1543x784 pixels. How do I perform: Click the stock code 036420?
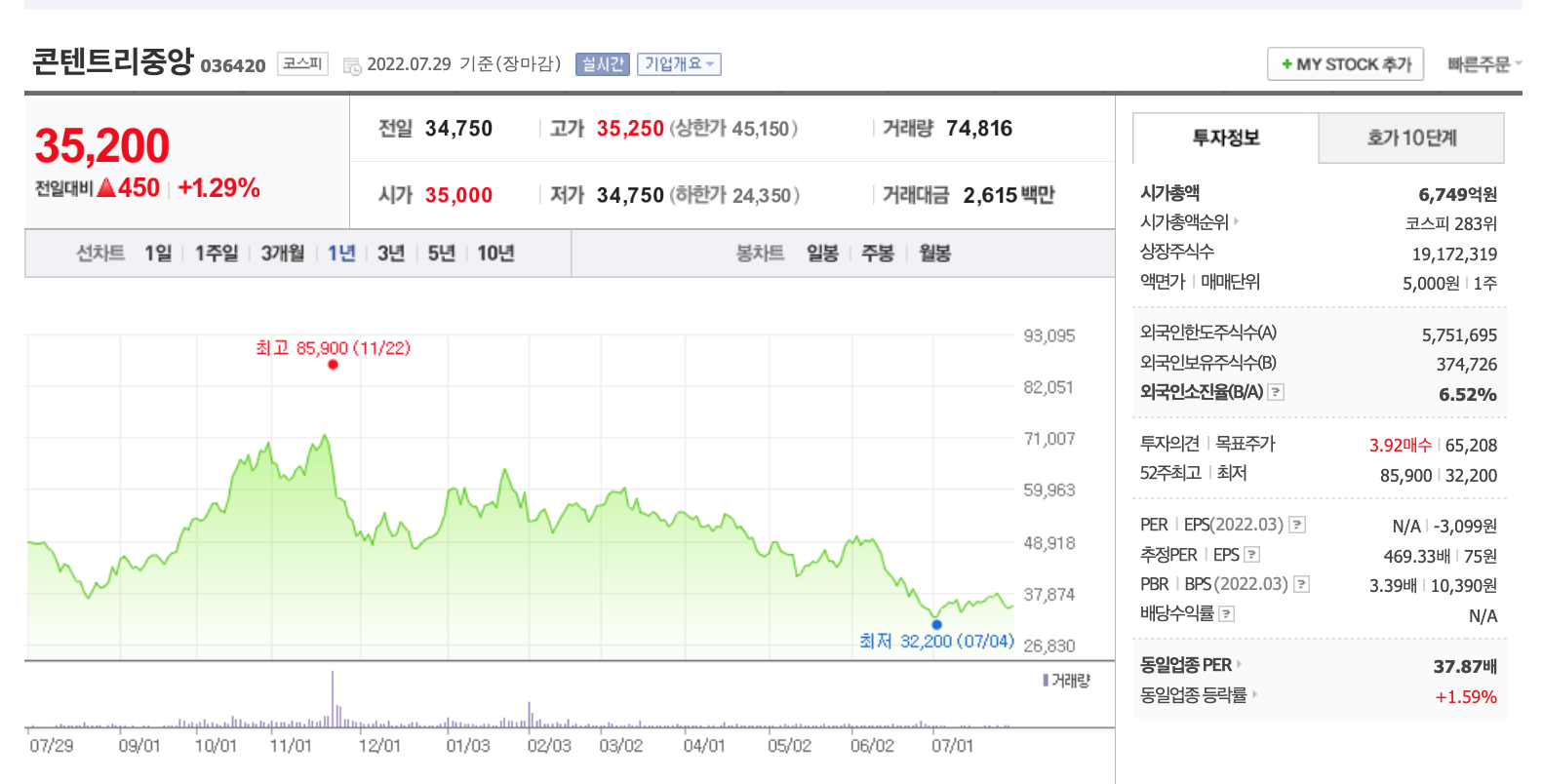[233, 65]
